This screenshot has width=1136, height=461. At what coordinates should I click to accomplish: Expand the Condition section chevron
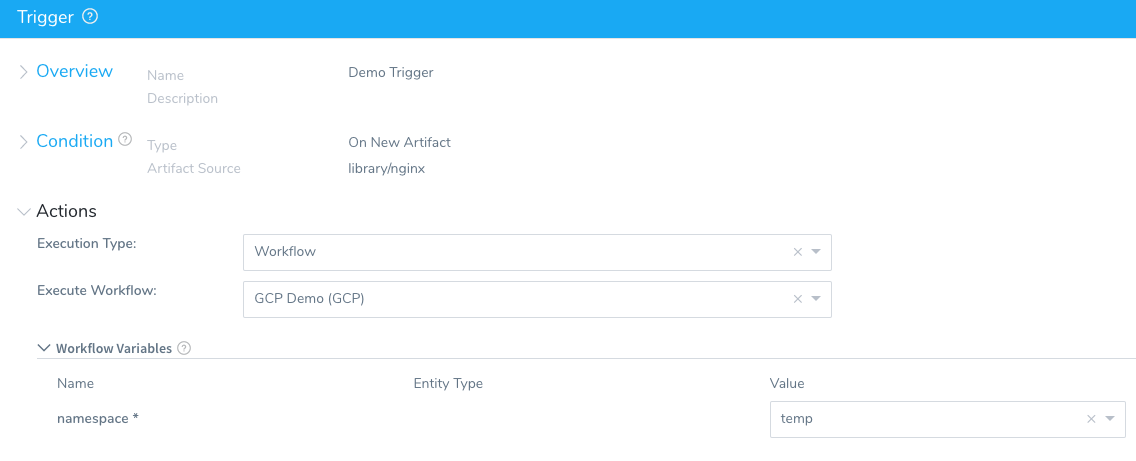pos(23,141)
